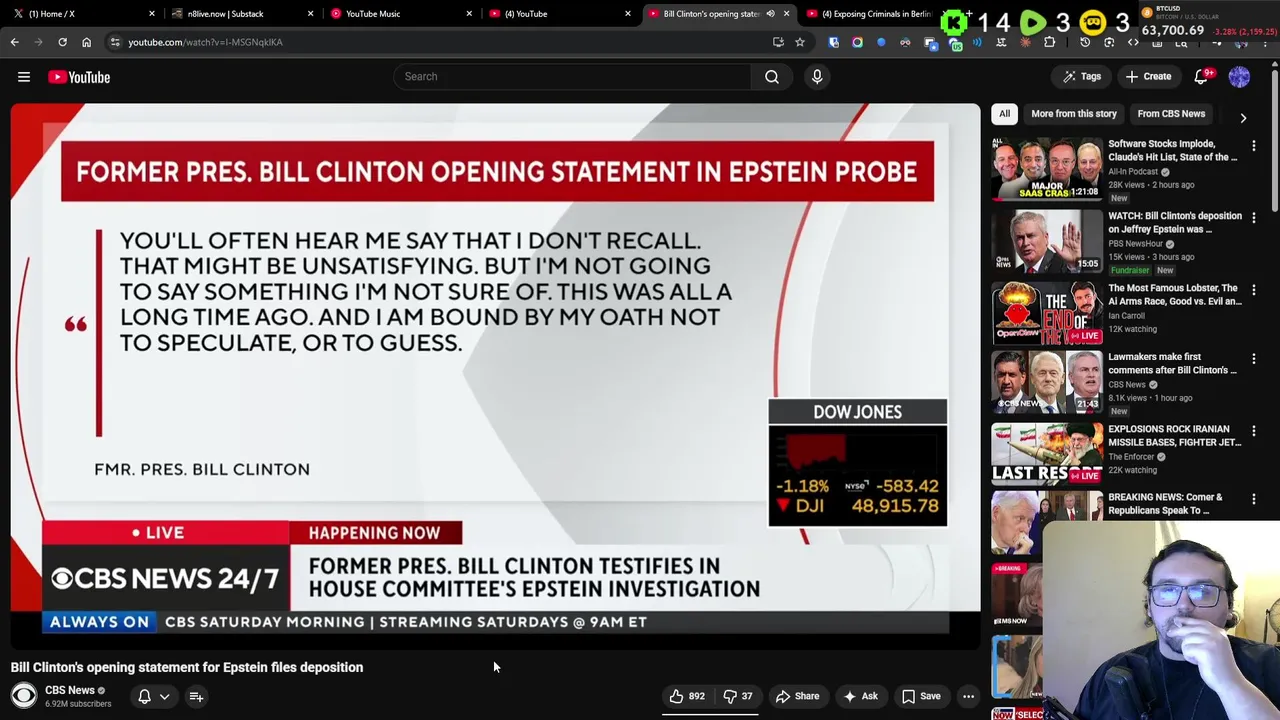The width and height of the screenshot is (1280, 720).
Task: Open options for The Most Famous Lobster
Action: pos(1254,290)
